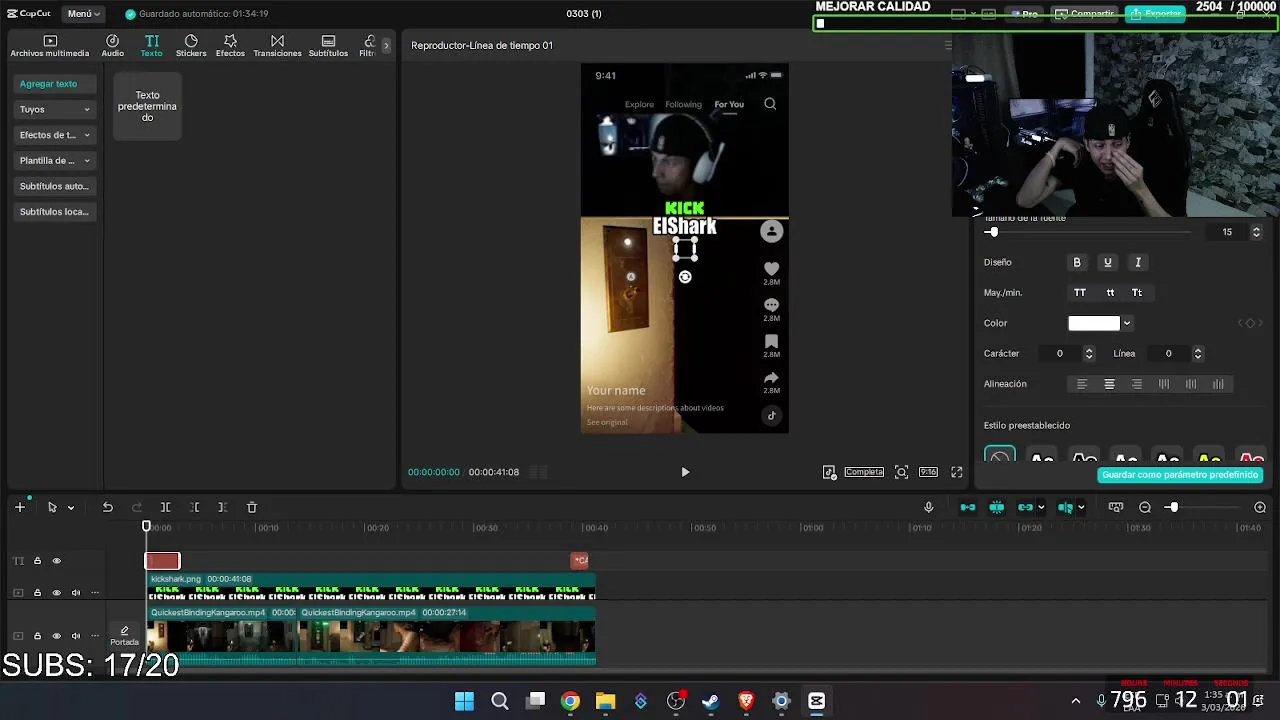Click the Línea spacing stepper
Viewport: 1280px width, 720px height.
[1198, 353]
